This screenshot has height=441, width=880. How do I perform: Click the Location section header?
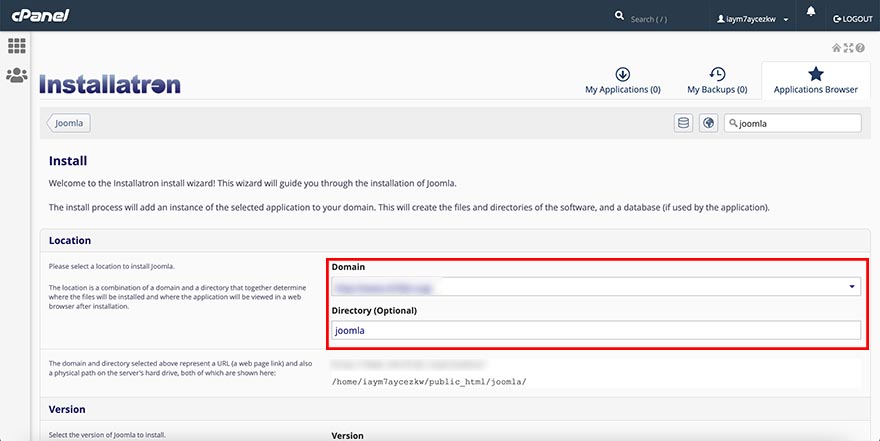455,240
